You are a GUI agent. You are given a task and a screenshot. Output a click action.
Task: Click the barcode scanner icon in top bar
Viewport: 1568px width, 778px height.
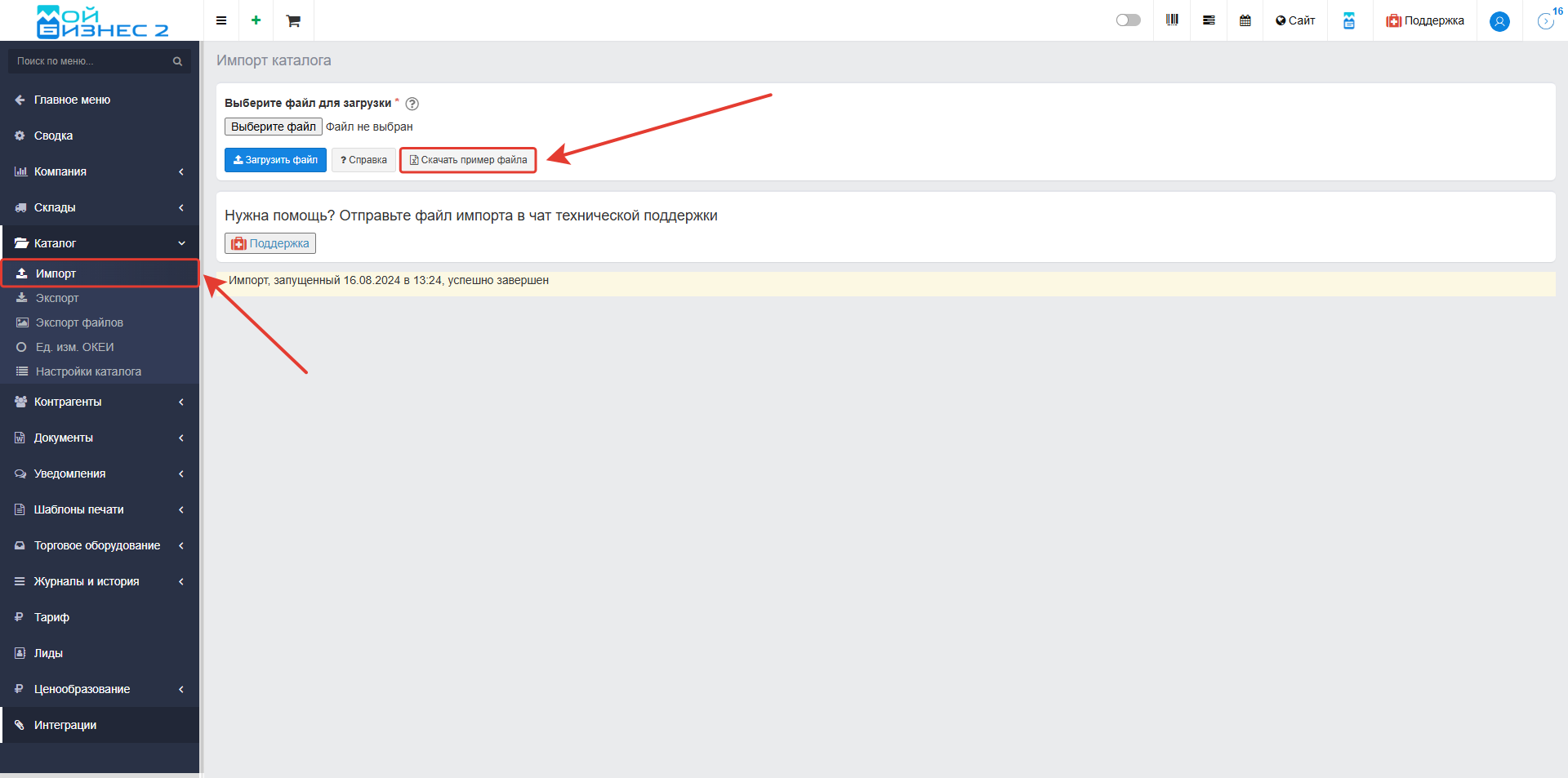click(1172, 20)
